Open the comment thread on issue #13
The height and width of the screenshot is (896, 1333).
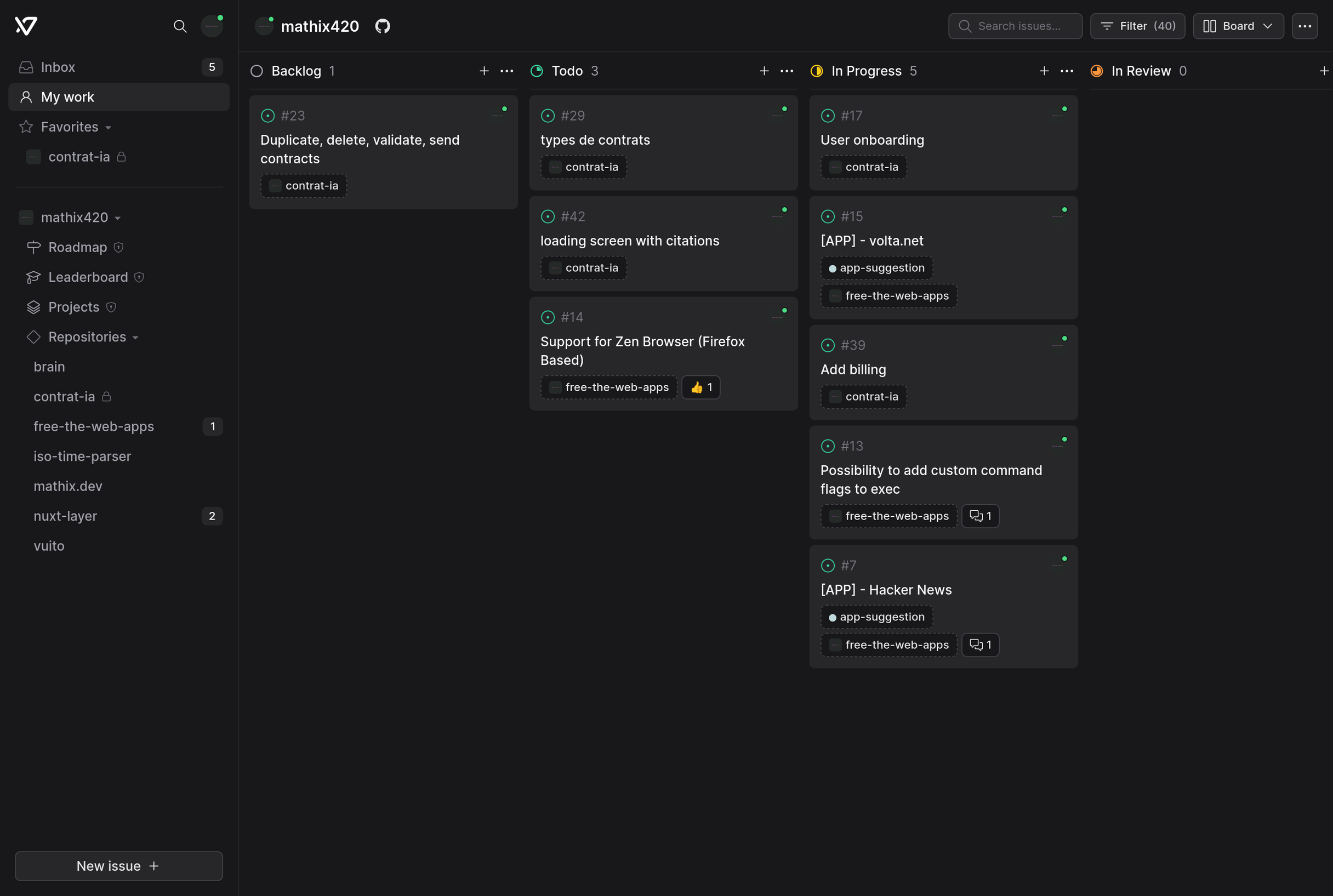point(980,516)
